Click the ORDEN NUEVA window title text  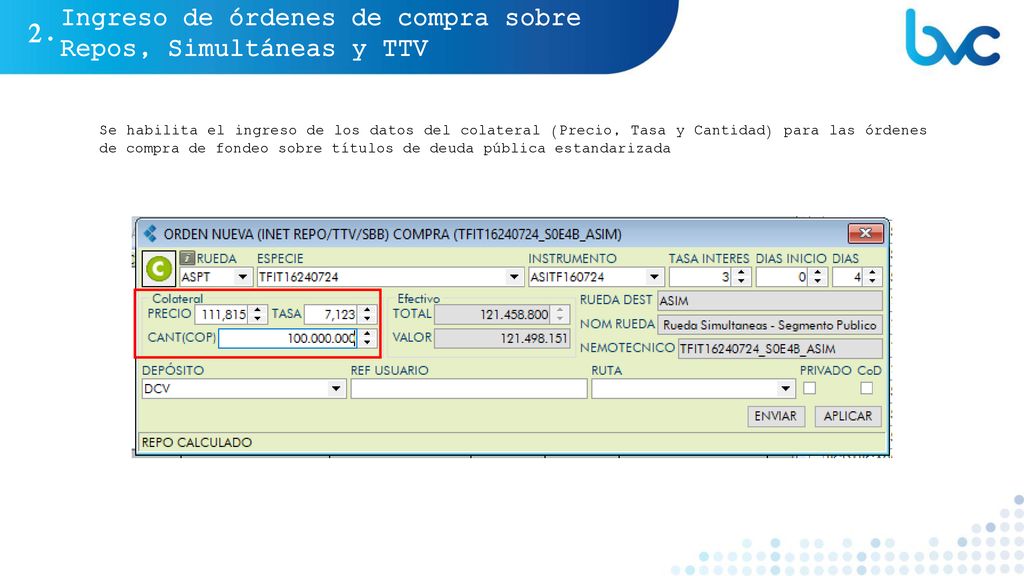click(x=392, y=234)
